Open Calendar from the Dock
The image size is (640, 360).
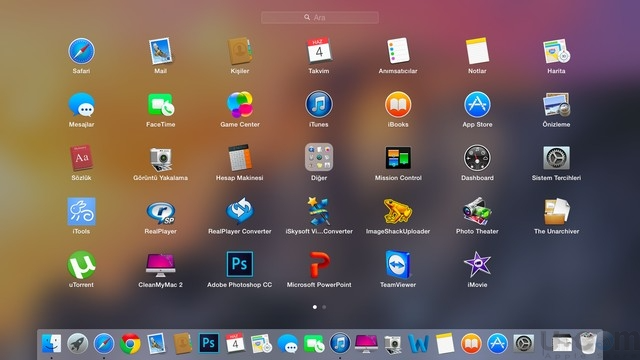coord(235,342)
